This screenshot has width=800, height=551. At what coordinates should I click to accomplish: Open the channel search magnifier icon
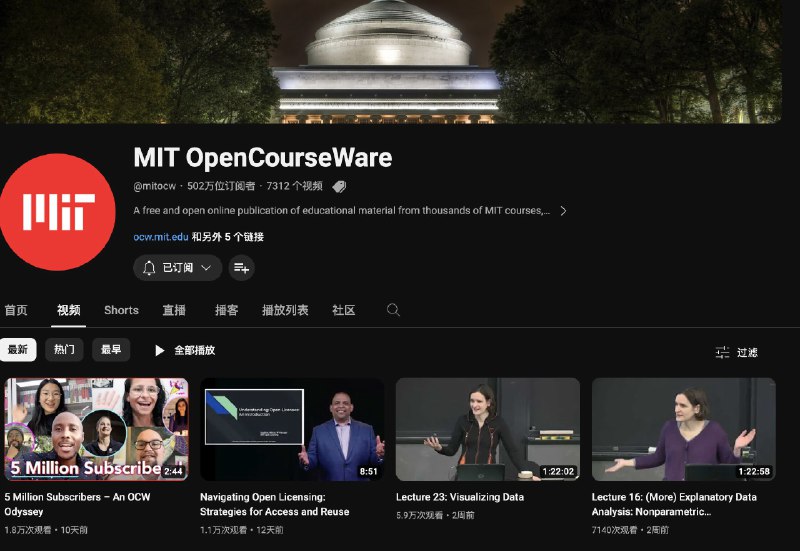393,310
